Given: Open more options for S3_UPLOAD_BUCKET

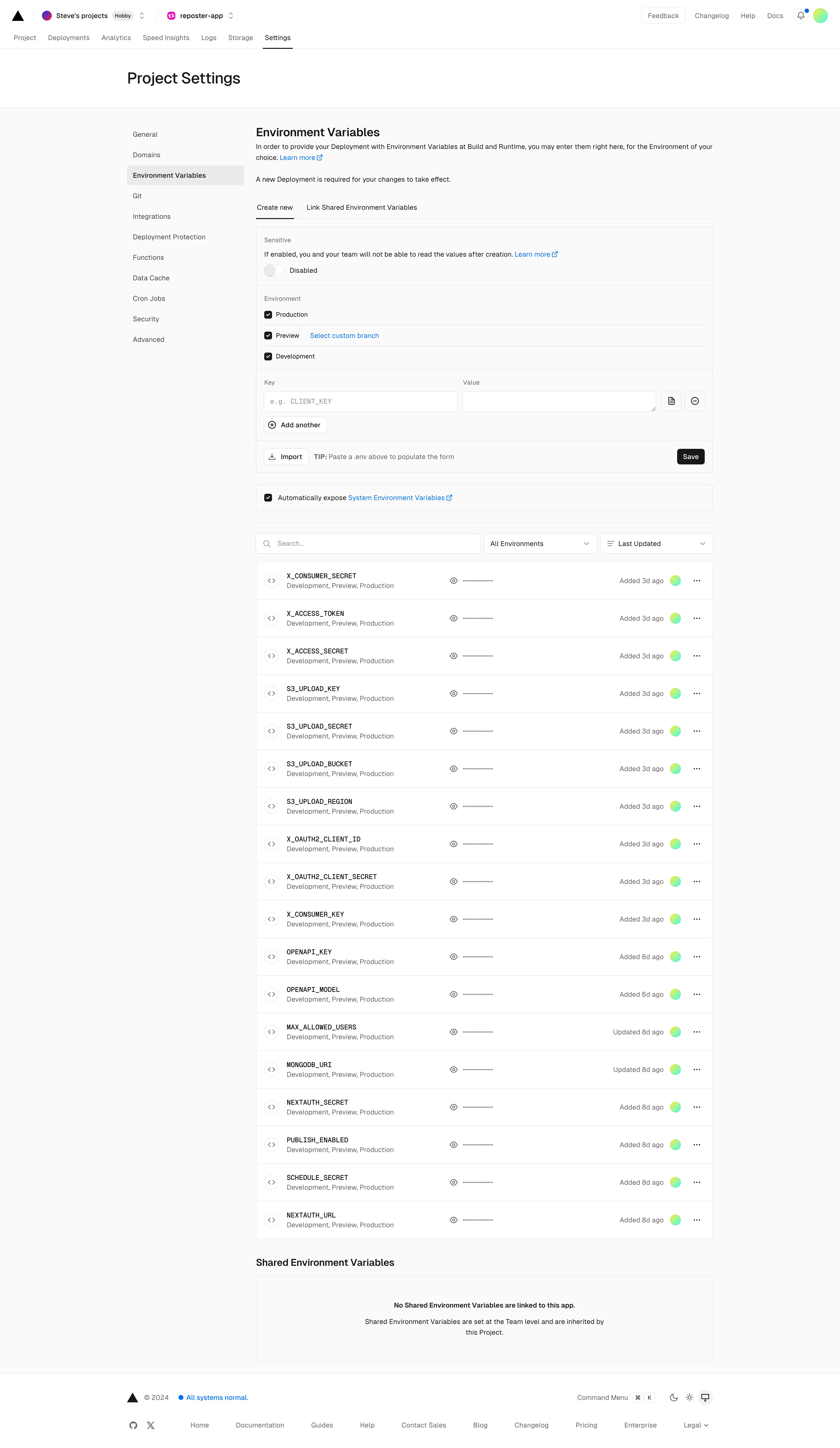Looking at the screenshot, I should pyautogui.click(x=697, y=769).
